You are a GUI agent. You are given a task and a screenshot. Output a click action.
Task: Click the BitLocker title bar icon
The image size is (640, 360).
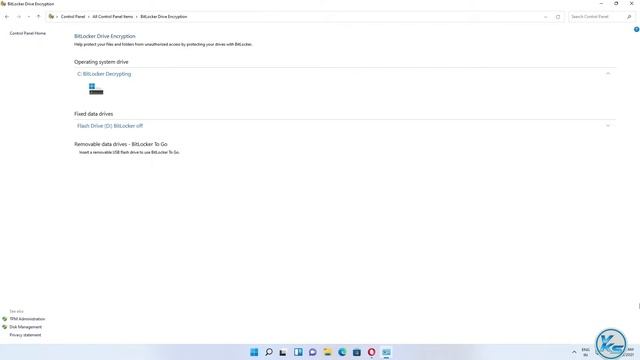[x=3, y=4]
